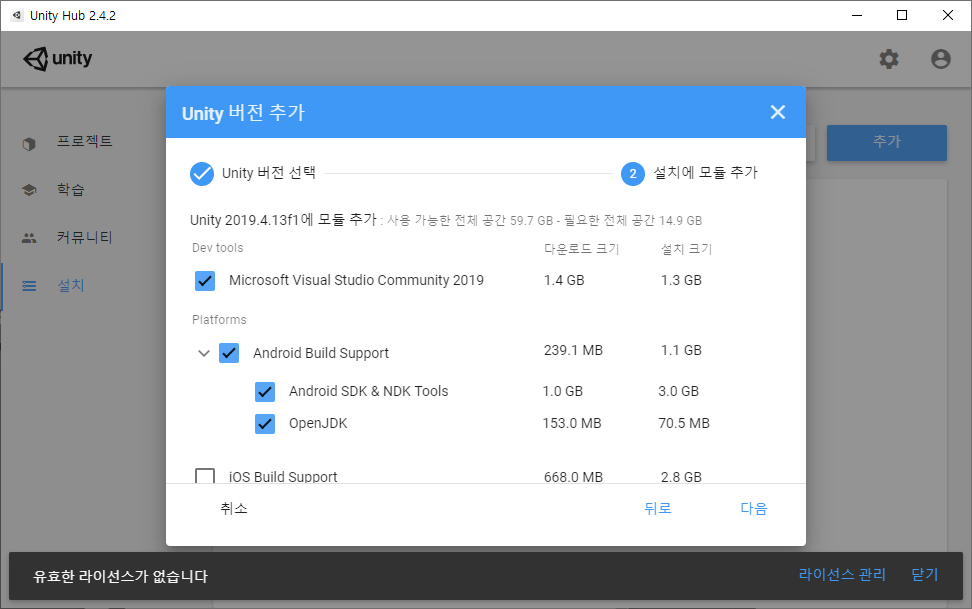Viewport: 972px width, 609px height.
Task: Dismiss the license notice with 닫기
Action: point(925,574)
